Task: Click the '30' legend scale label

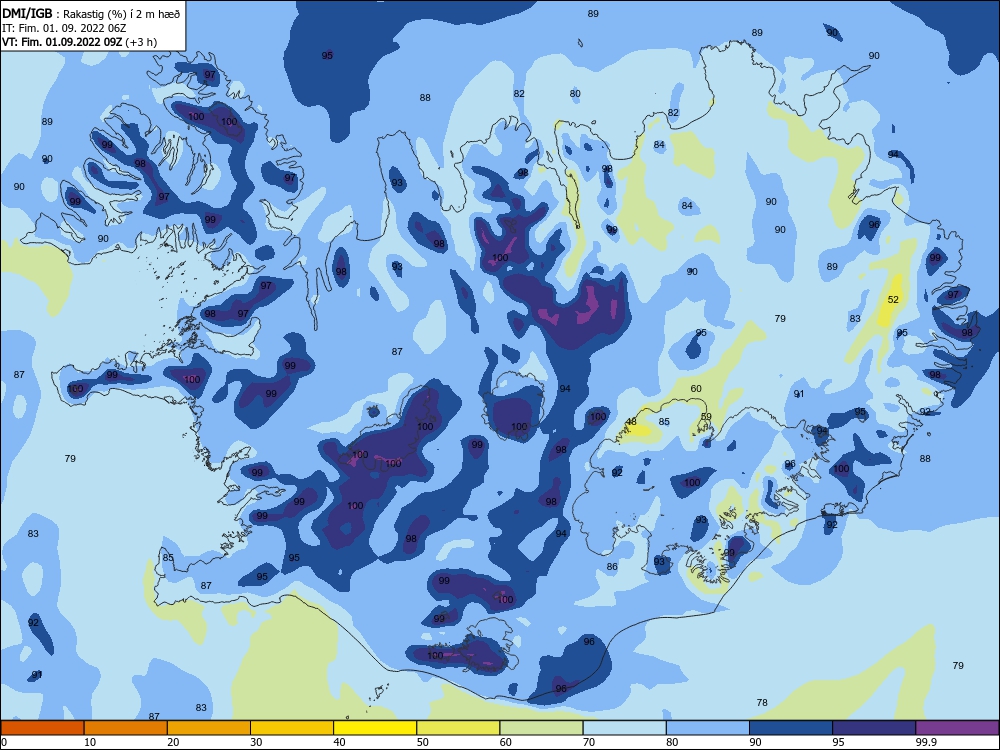Action: tap(256, 742)
